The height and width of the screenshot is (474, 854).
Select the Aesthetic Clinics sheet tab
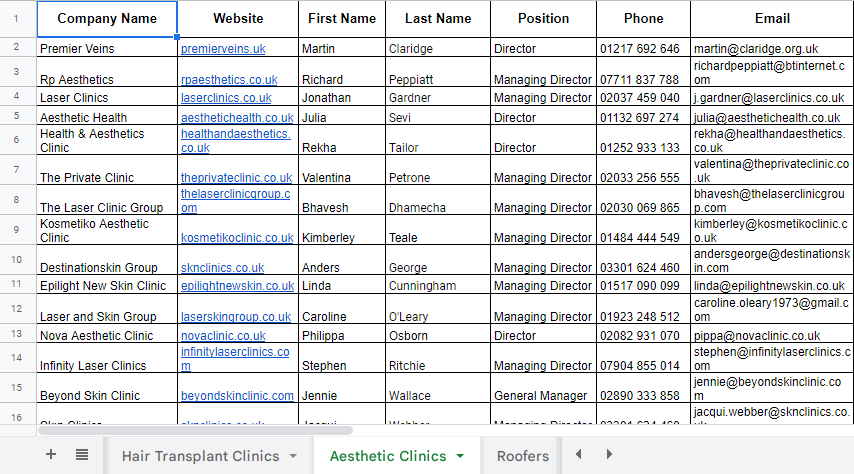pos(388,456)
